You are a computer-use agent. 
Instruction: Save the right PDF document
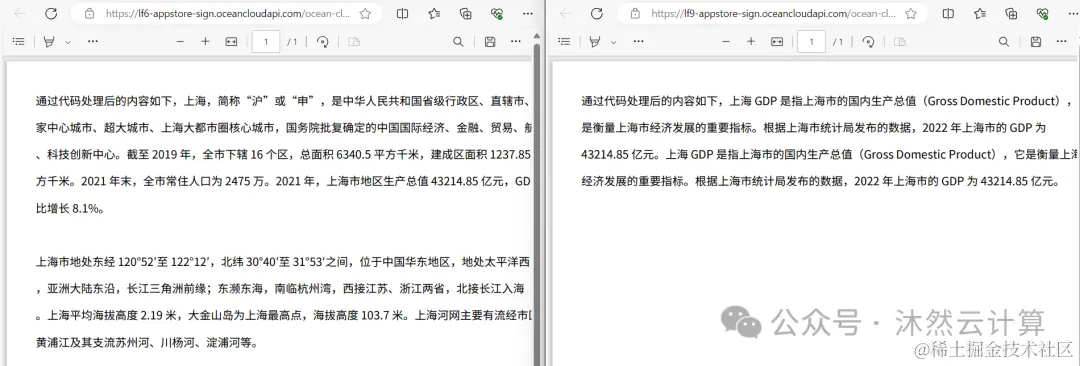click(x=1035, y=42)
